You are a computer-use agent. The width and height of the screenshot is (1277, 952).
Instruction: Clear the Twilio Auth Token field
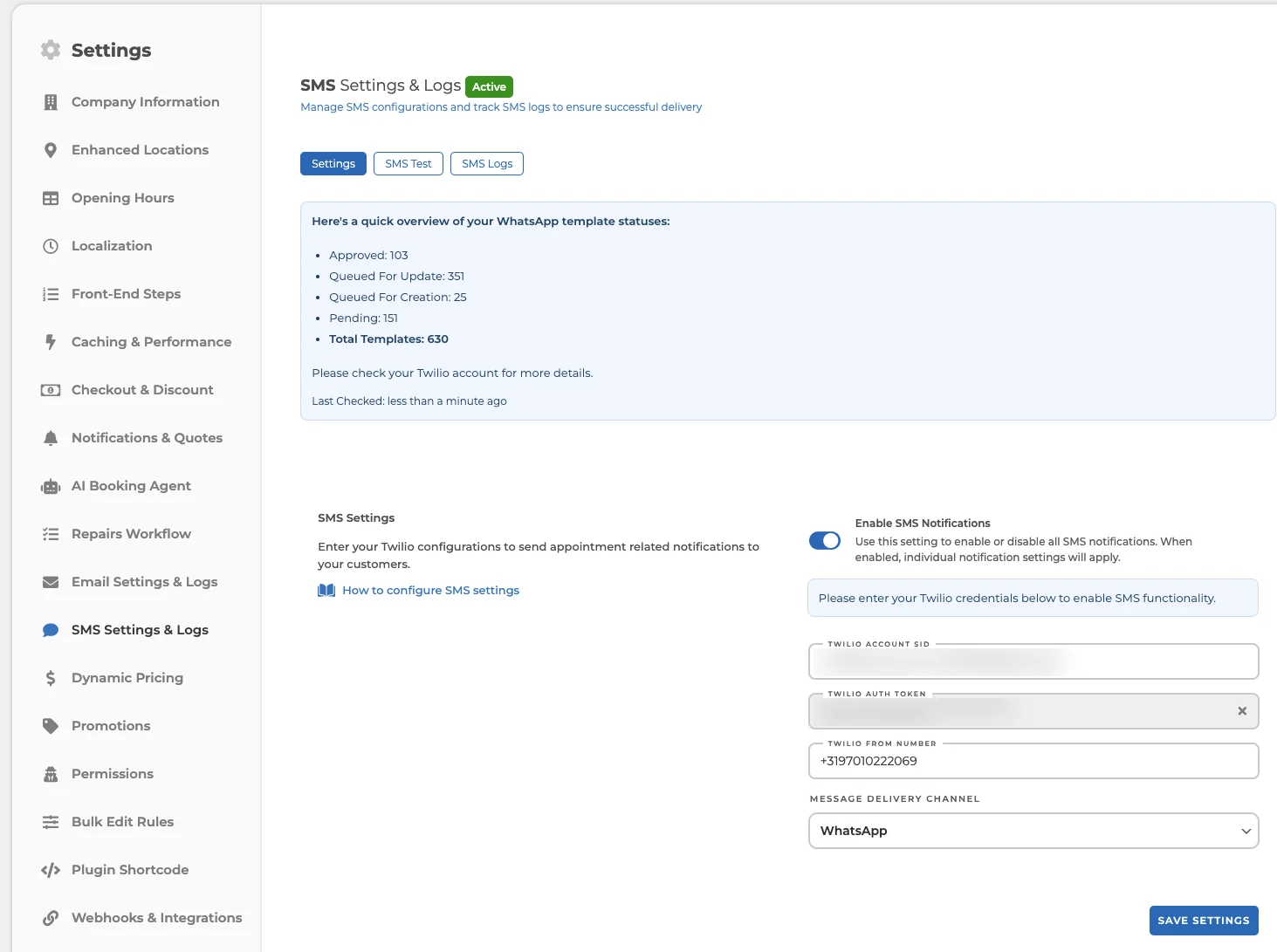[1242, 711]
